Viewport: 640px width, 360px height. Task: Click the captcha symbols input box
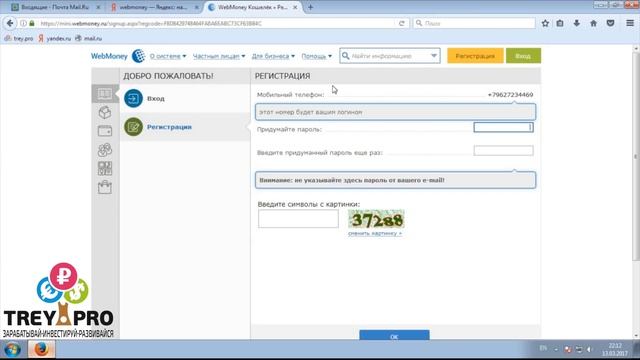tap(298, 219)
